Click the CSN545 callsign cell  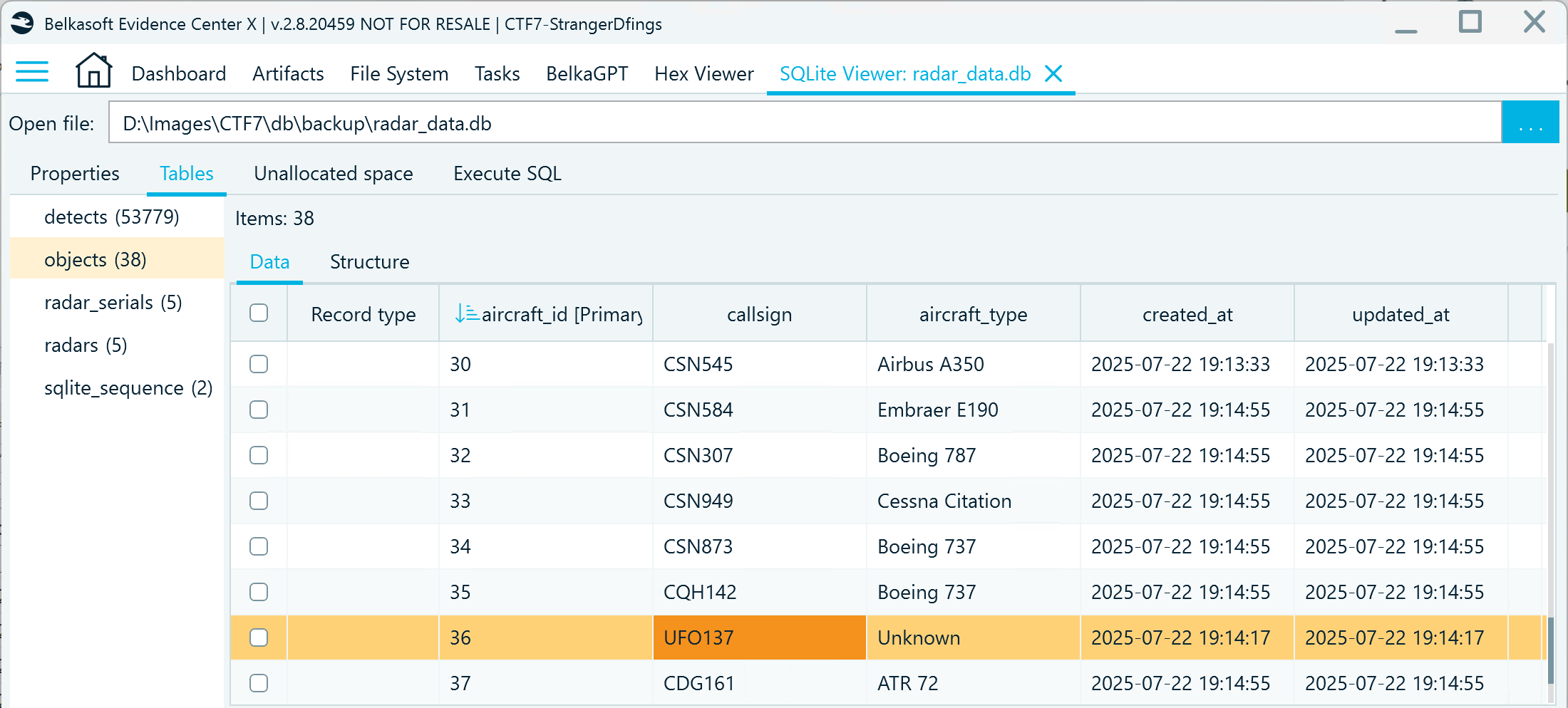[760, 364]
